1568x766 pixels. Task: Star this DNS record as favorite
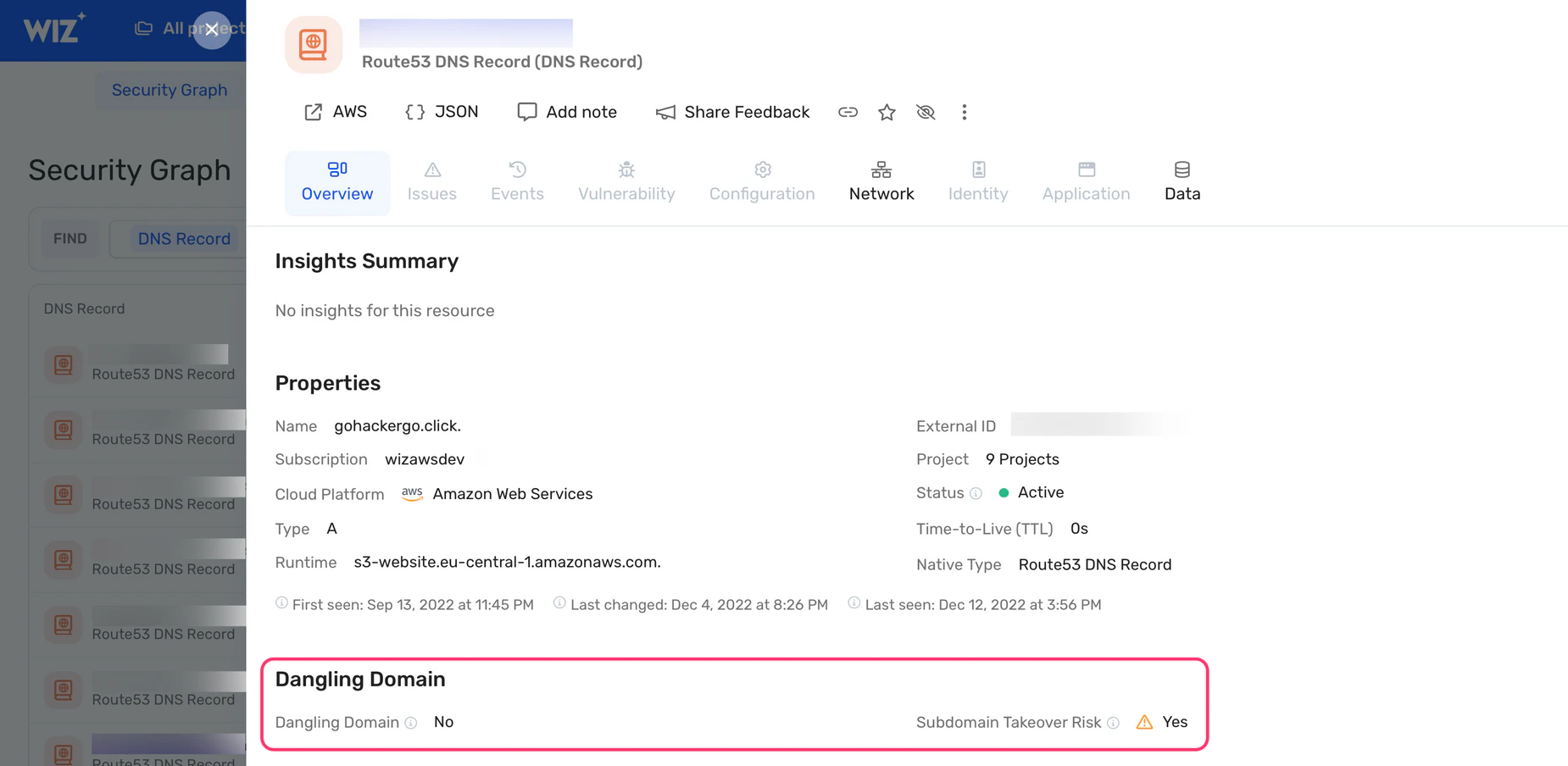887,112
